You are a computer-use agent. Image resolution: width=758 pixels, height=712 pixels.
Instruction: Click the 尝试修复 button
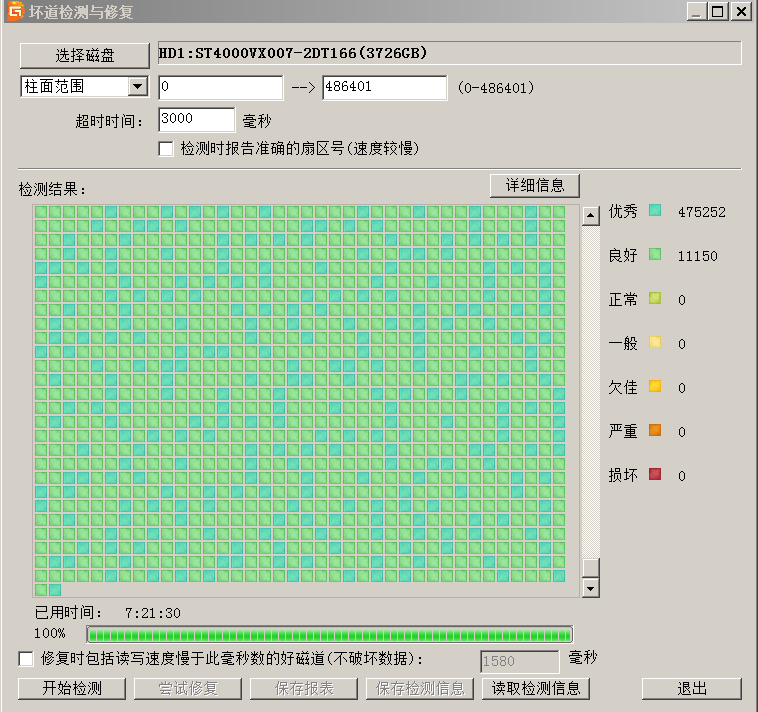point(188,688)
